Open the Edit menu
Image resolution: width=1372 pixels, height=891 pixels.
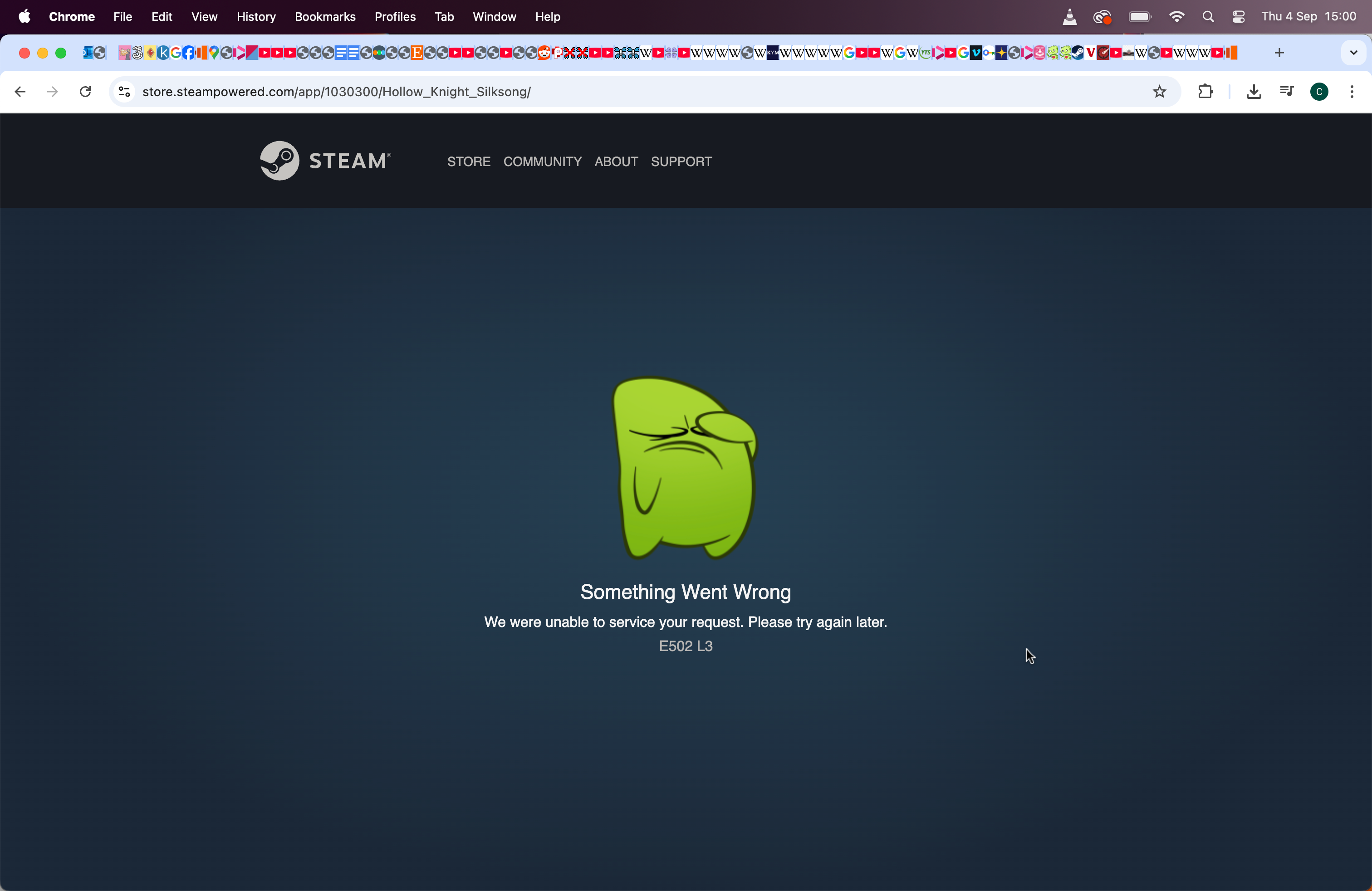click(162, 17)
